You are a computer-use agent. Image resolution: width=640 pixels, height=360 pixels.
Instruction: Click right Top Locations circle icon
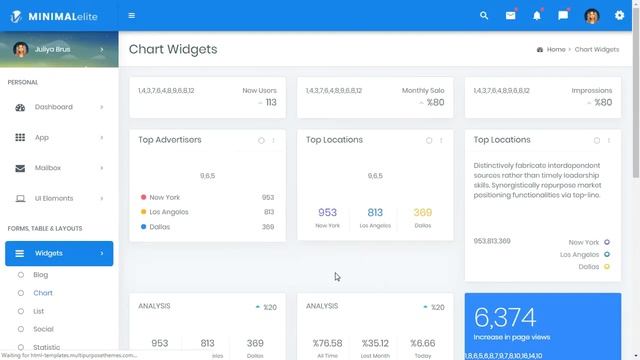point(597,140)
